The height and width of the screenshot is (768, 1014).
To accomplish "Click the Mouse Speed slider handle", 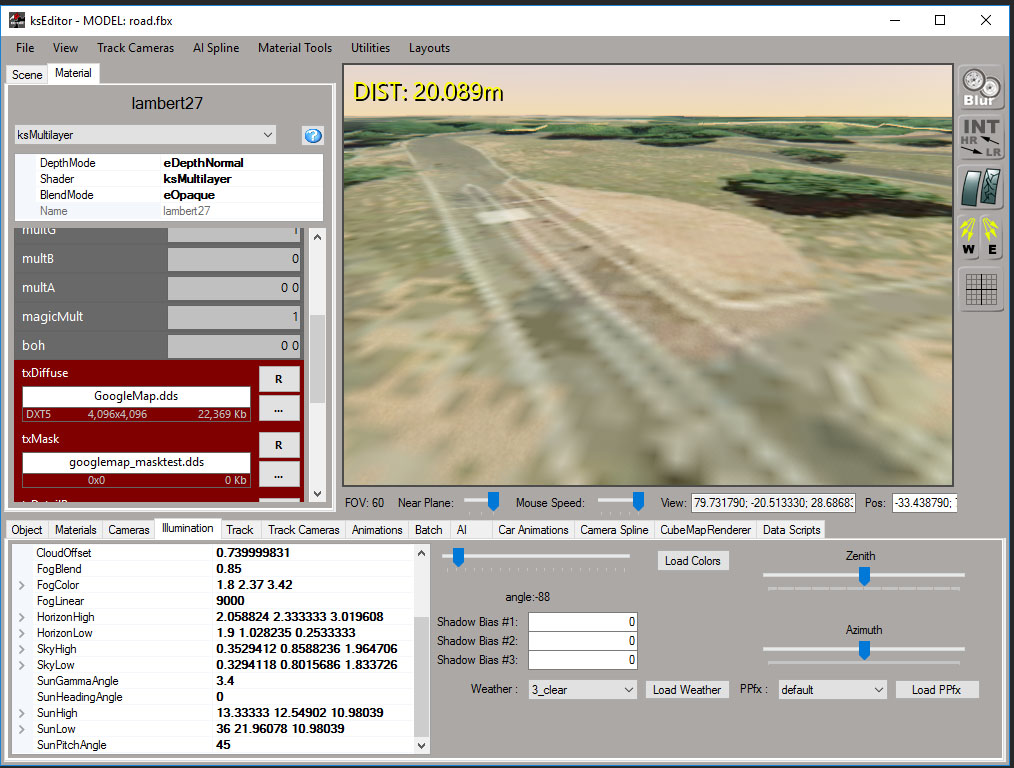I will (x=638, y=501).
